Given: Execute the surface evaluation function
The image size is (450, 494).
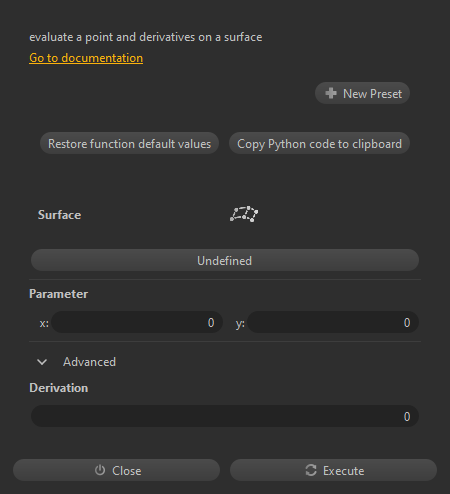Looking at the screenshot, I should click(333, 470).
